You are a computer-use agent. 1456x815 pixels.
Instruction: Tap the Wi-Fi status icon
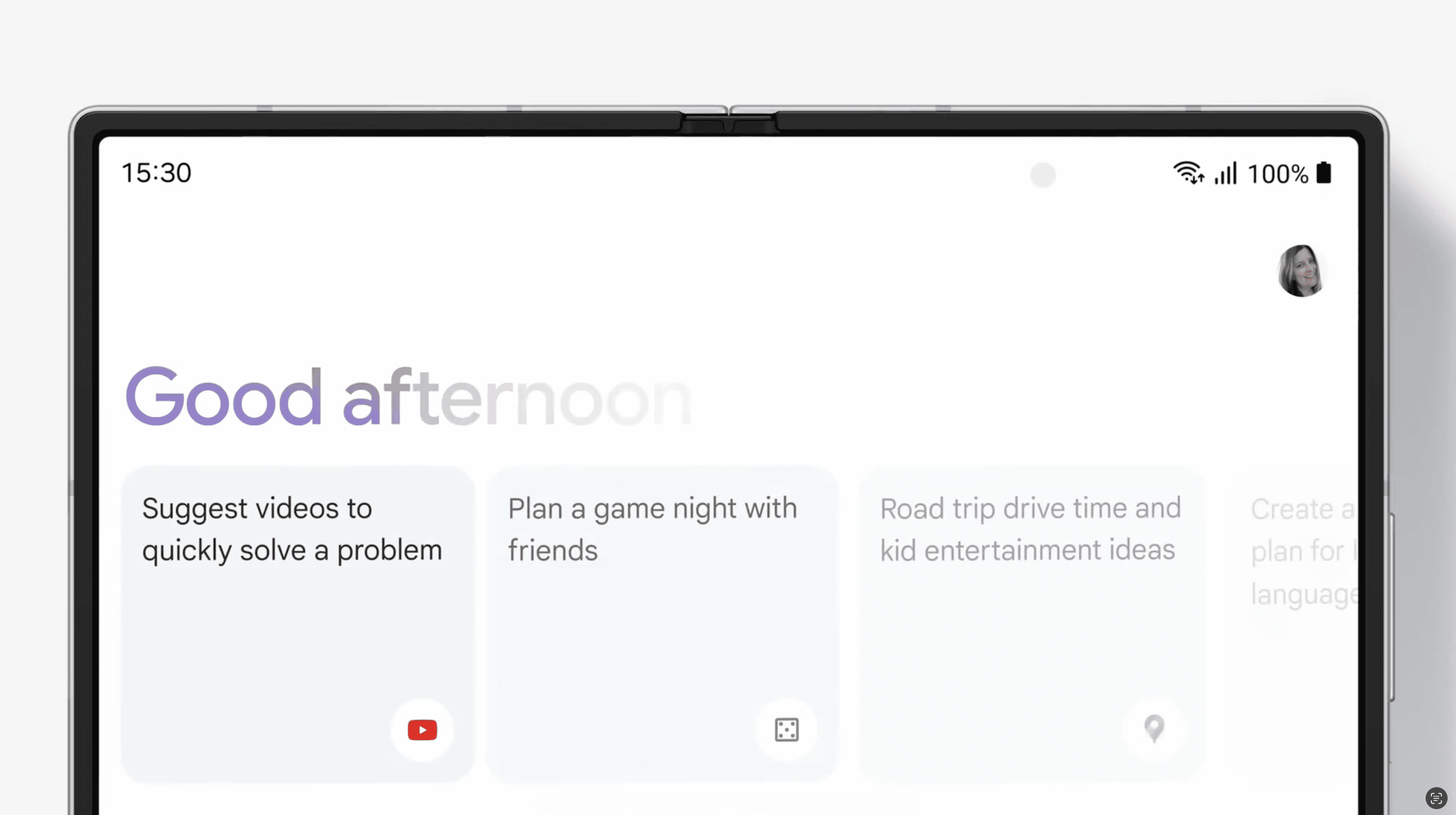[1188, 173]
